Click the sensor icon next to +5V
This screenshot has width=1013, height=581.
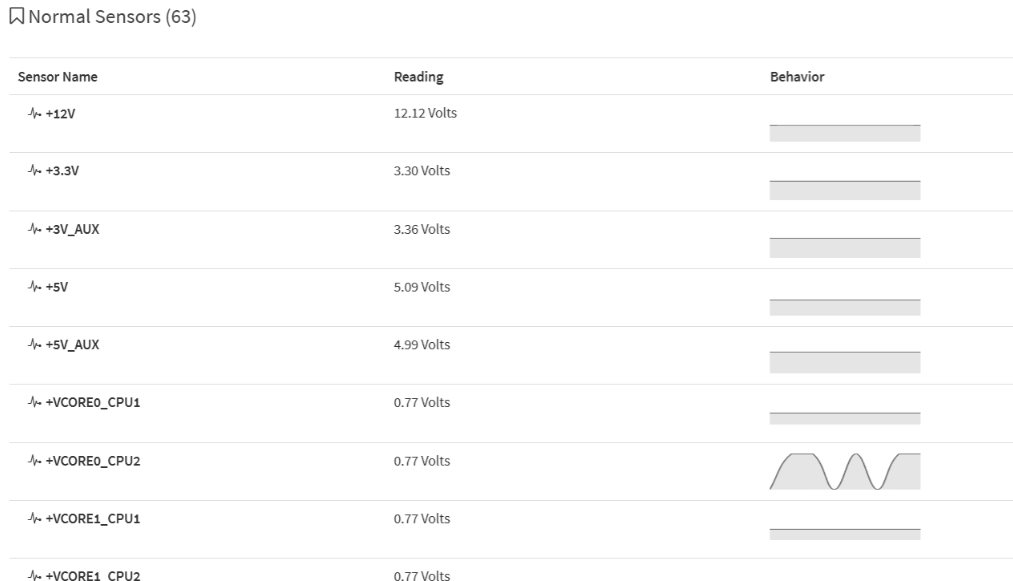(x=33, y=287)
